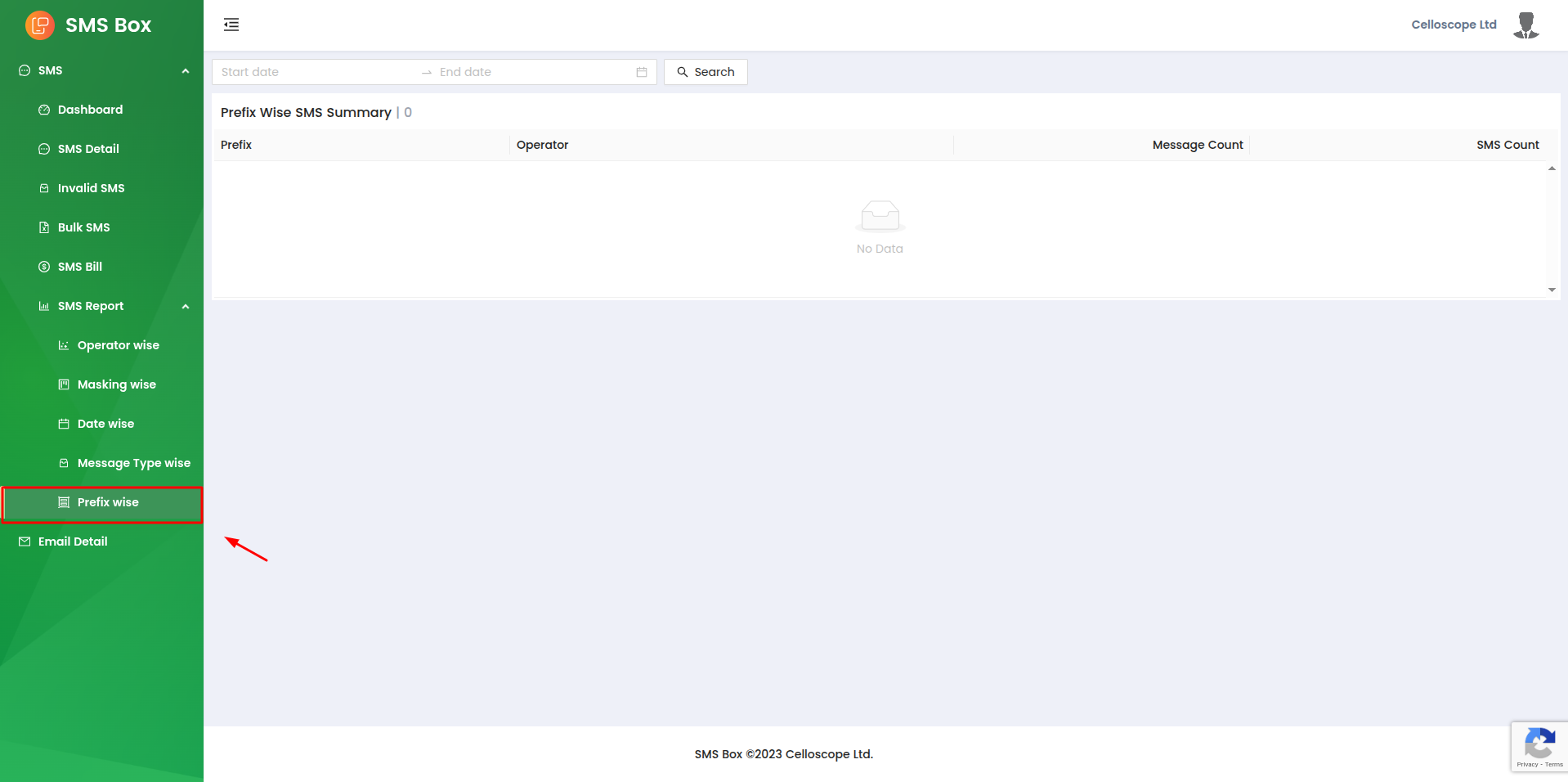Click the Dashboard gauge icon in sidebar

pyautogui.click(x=44, y=110)
